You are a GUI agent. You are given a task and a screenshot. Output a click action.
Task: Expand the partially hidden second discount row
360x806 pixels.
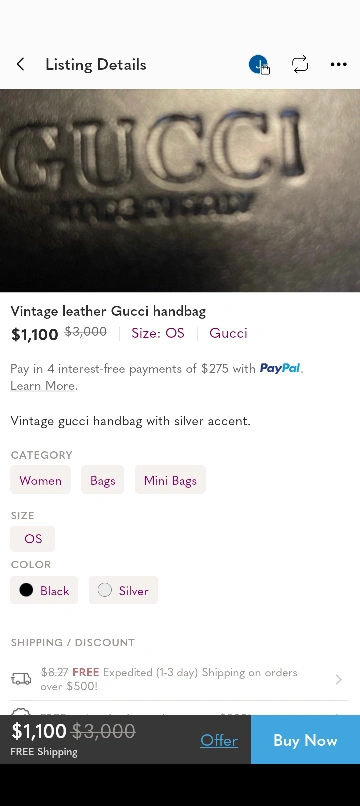(x=179, y=710)
